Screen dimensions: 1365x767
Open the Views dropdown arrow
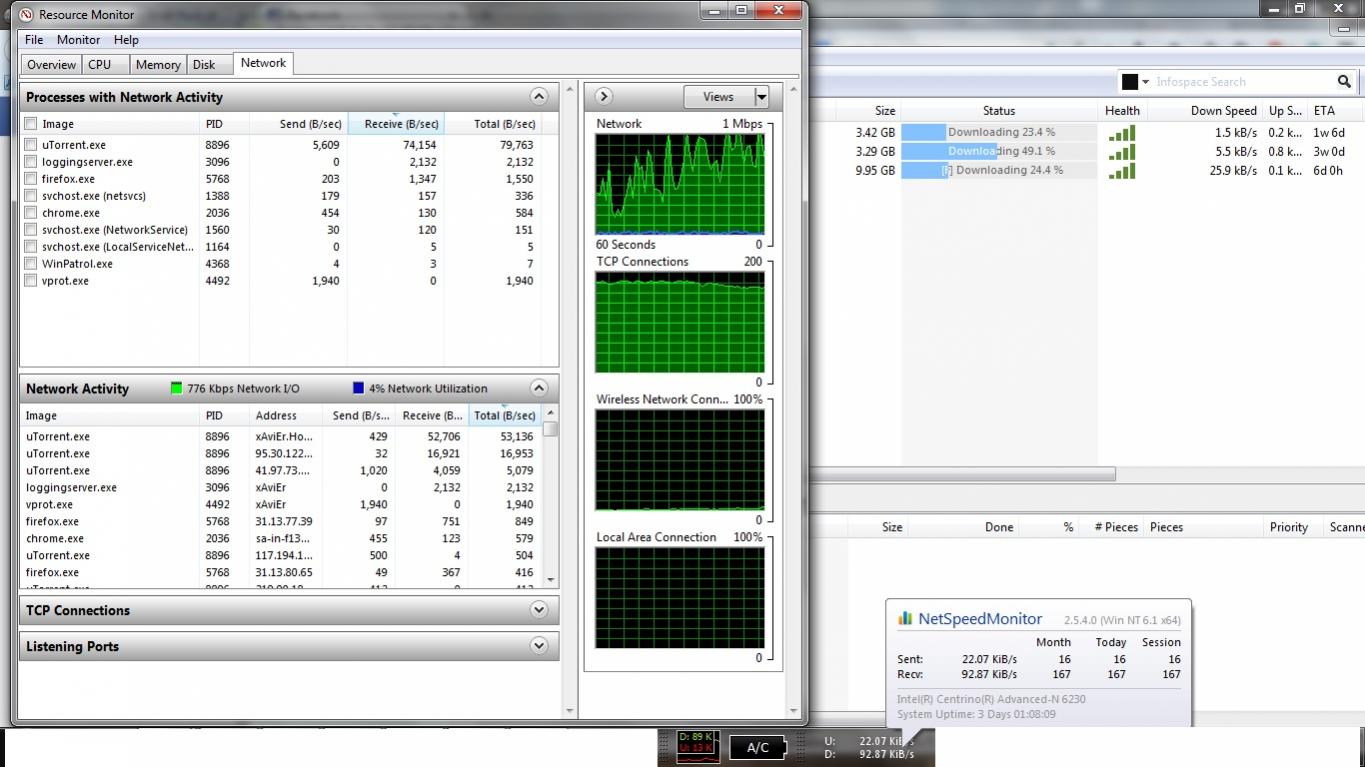point(761,97)
